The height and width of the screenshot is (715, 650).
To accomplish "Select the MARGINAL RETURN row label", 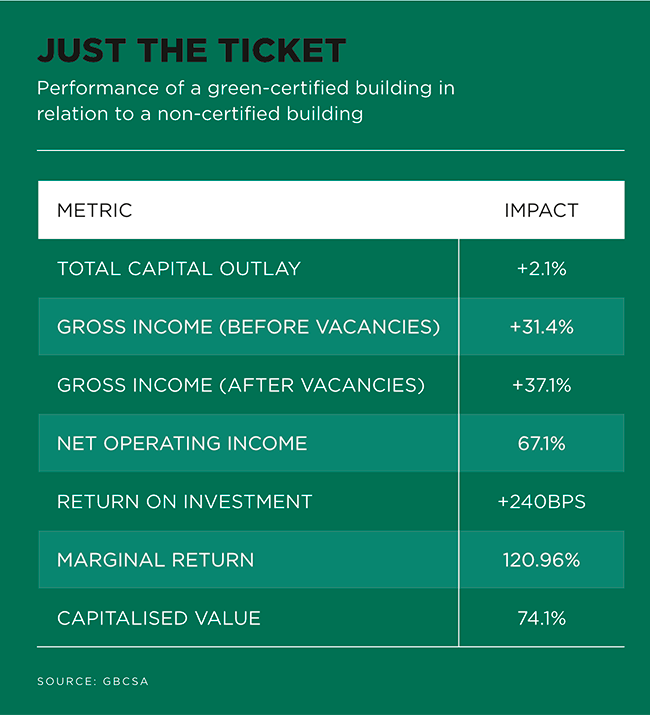I will pos(156,560).
